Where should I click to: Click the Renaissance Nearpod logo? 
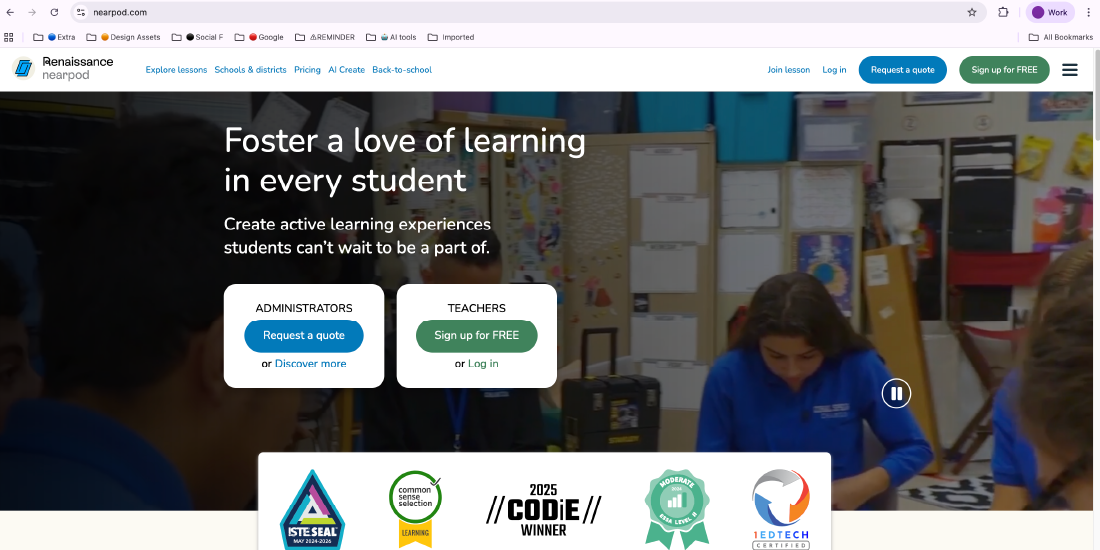coord(62,68)
